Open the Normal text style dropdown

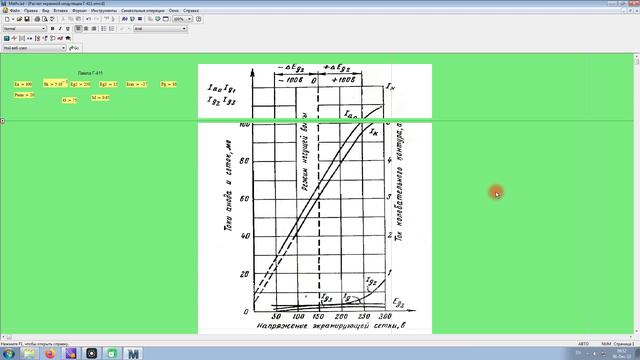click(44, 29)
